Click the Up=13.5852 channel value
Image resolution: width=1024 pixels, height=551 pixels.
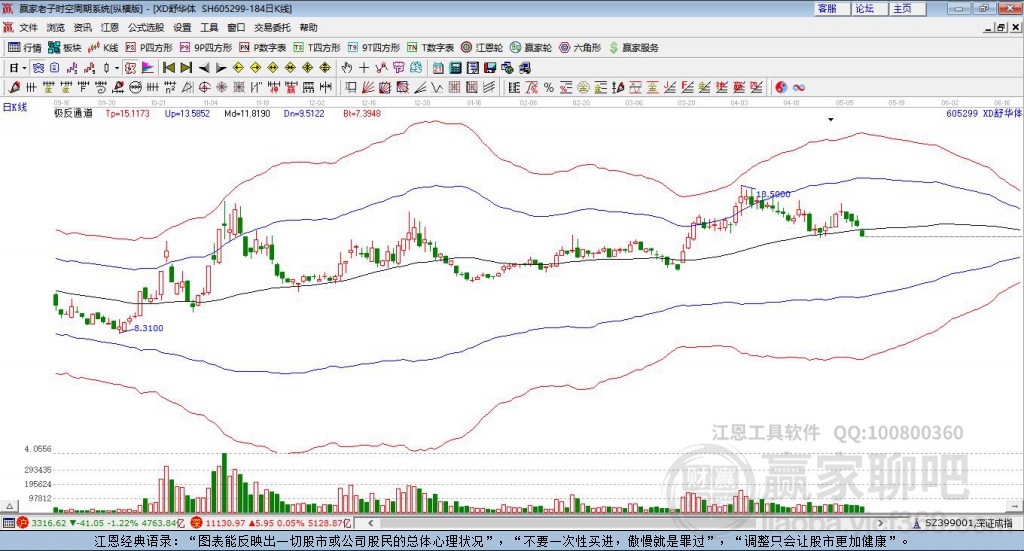pyautogui.click(x=187, y=113)
